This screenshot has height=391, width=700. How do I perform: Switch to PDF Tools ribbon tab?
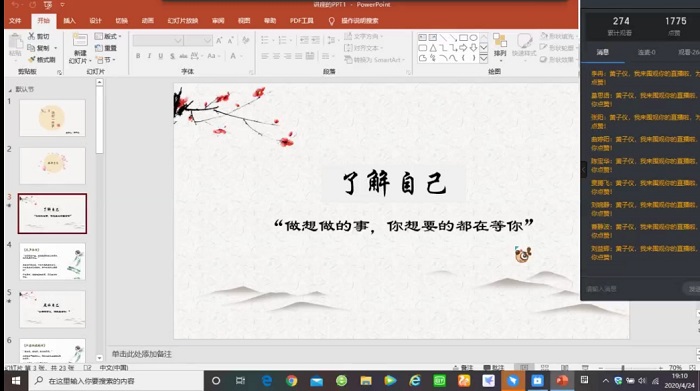pos(302,21)
